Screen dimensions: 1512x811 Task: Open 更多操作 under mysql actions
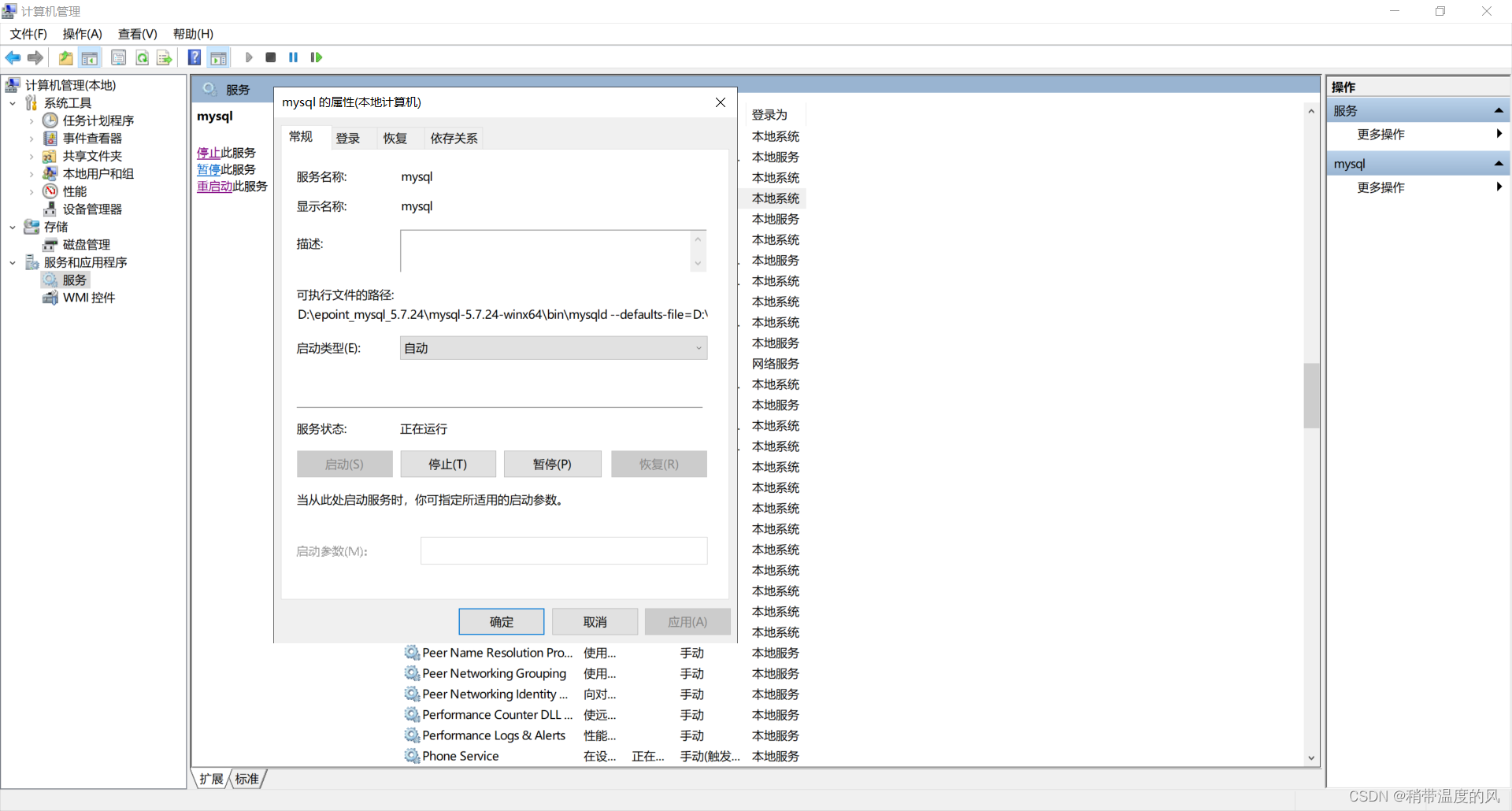click(1381, 187)
